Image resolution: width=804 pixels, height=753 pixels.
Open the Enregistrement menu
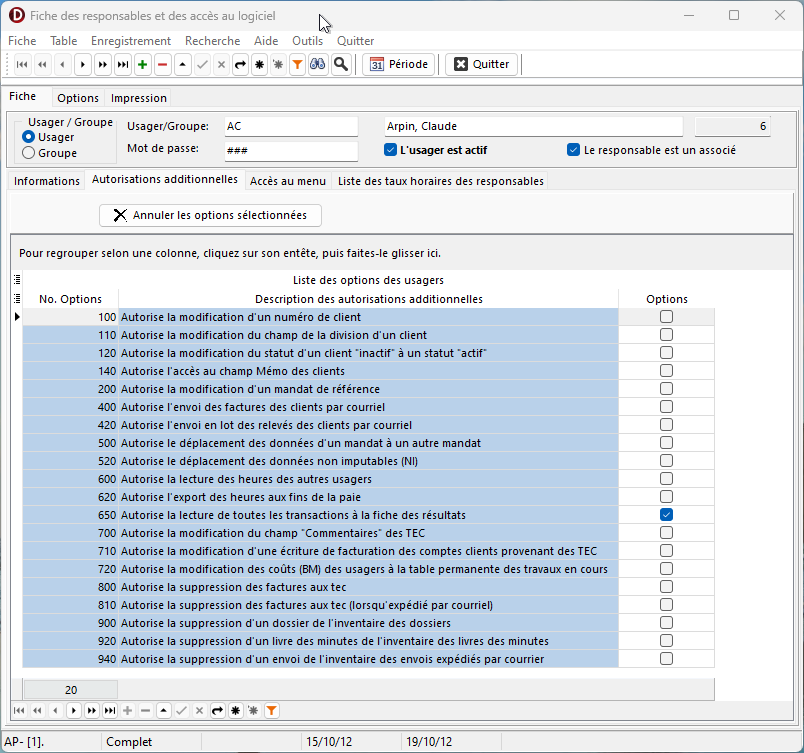131,41
